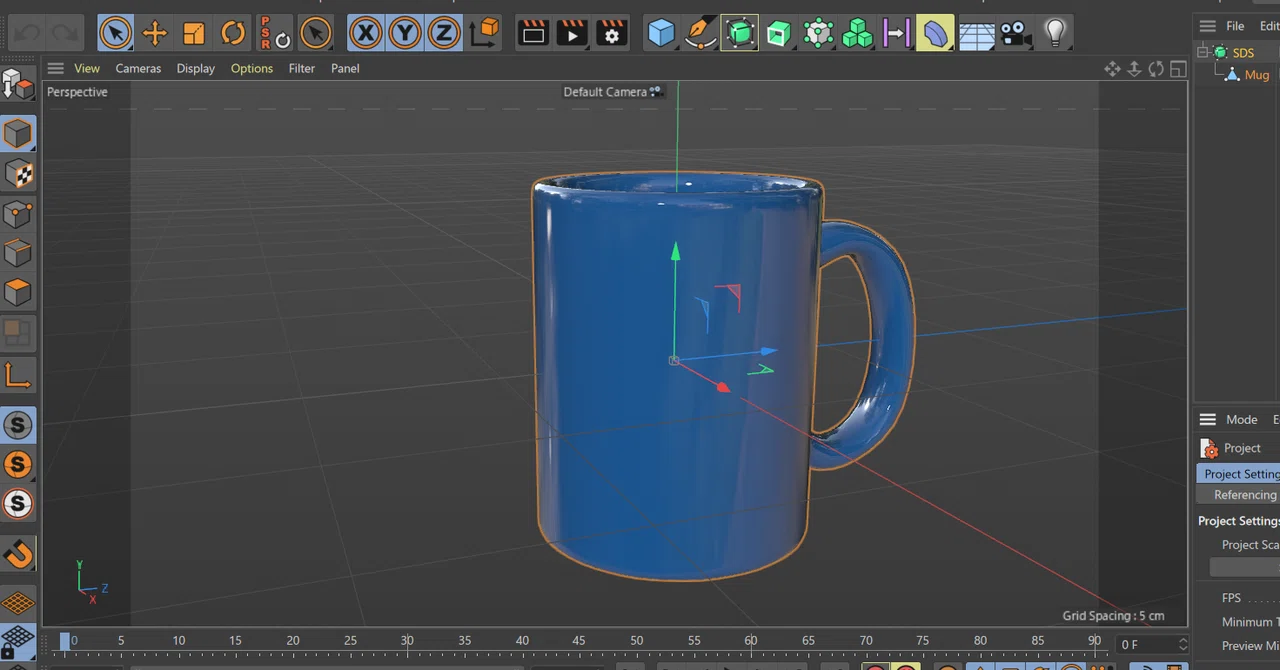Activate the Rotate tool

point(233,33)
